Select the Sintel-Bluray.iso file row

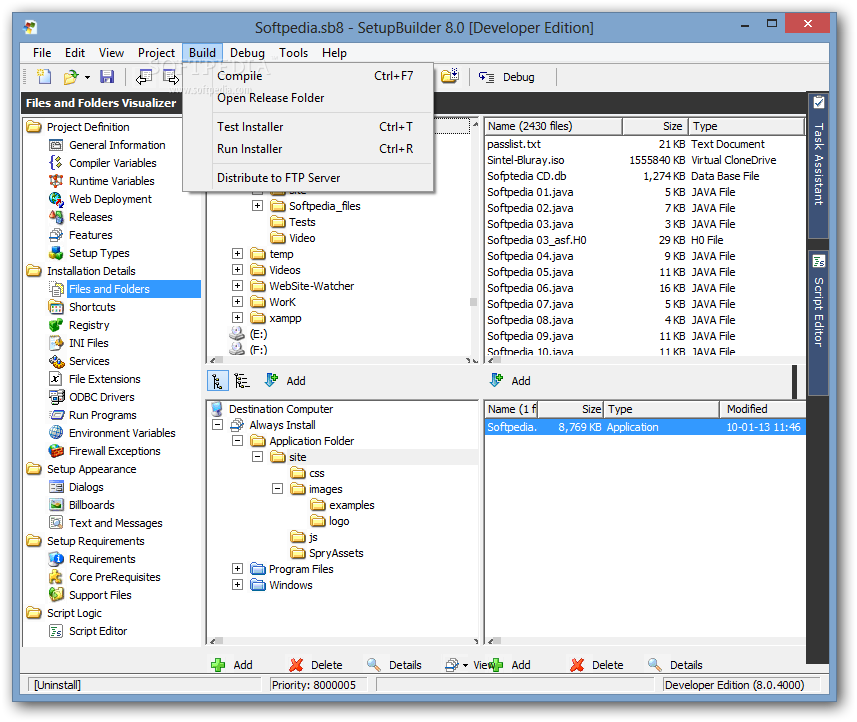click(x=645, y=160)
